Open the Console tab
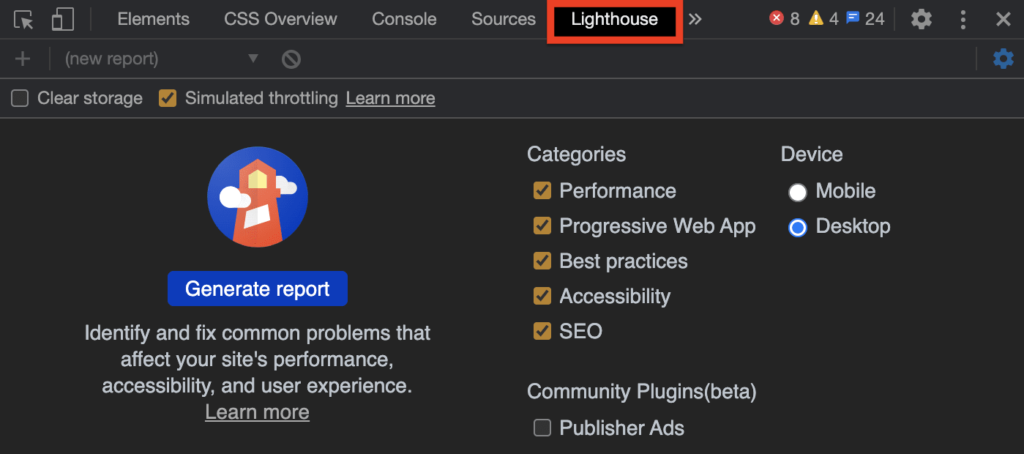Viewport: 1024px width, 454px height. pos(404,19)
